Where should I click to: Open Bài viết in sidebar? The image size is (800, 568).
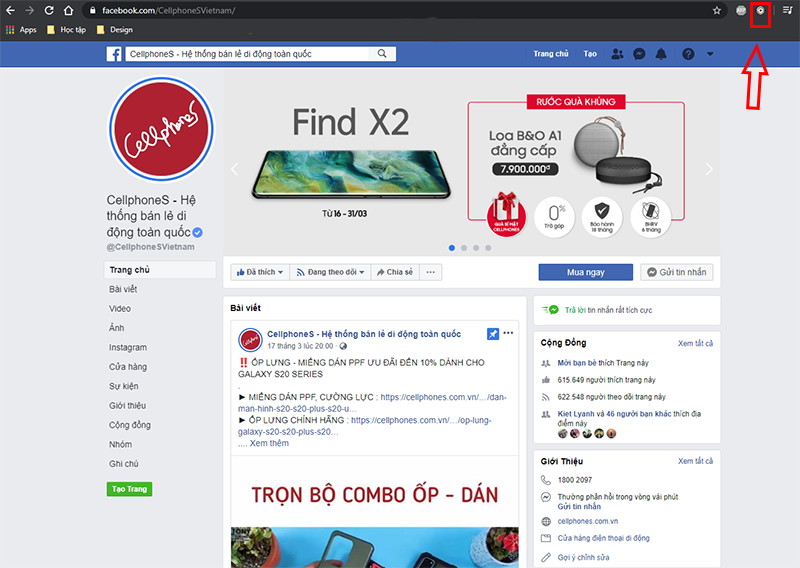tap(123, 289)
